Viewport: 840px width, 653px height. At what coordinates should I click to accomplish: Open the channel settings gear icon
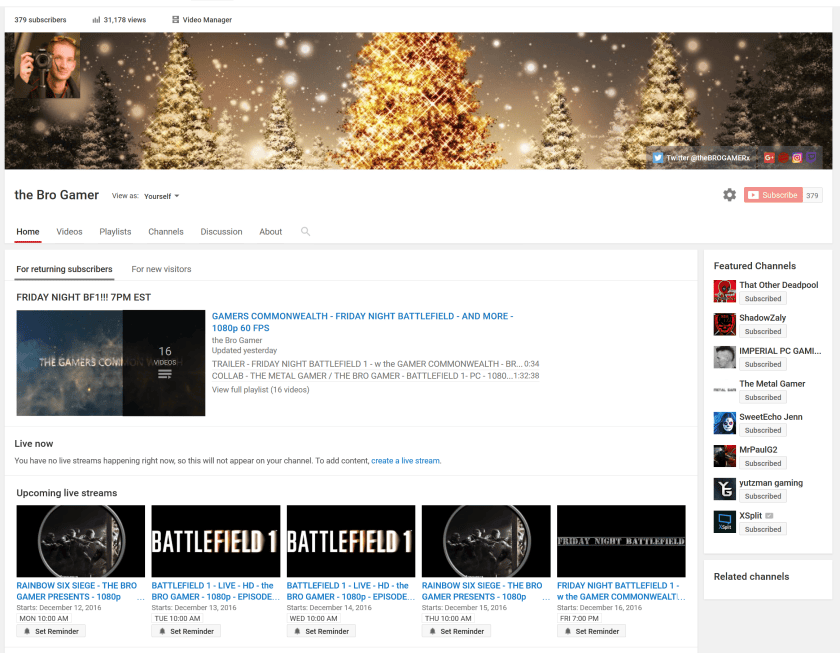729,195
